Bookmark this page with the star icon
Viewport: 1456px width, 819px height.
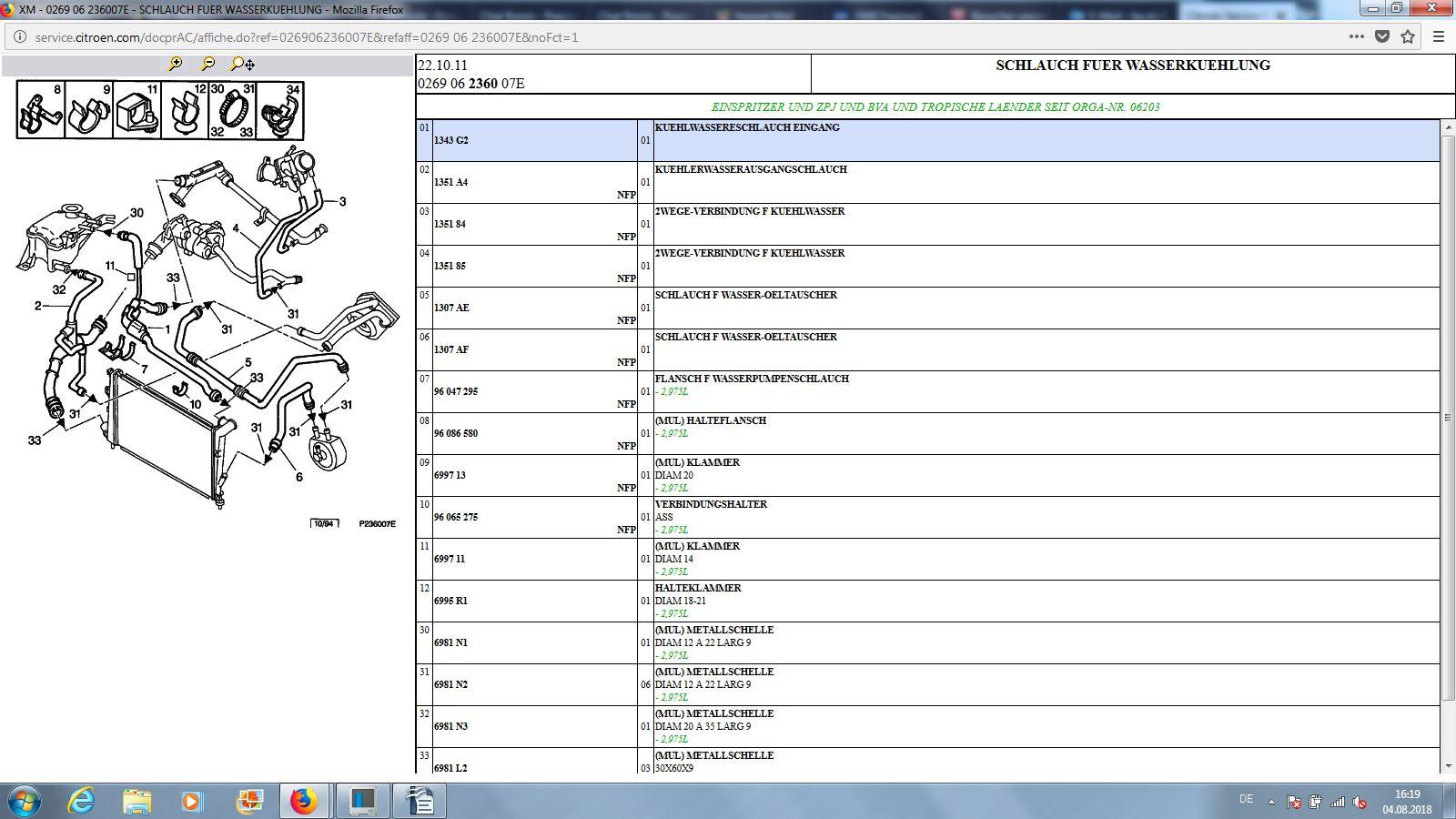[1408, 37]
